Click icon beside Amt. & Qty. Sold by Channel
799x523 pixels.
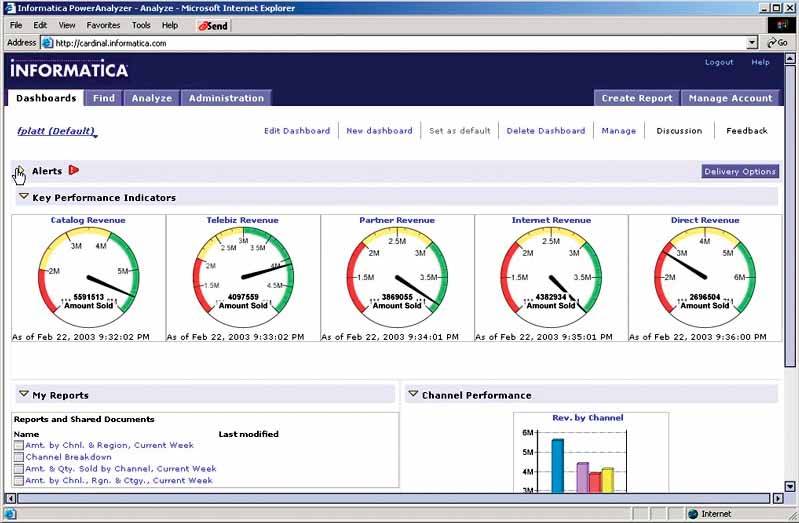tap(19, 469)
